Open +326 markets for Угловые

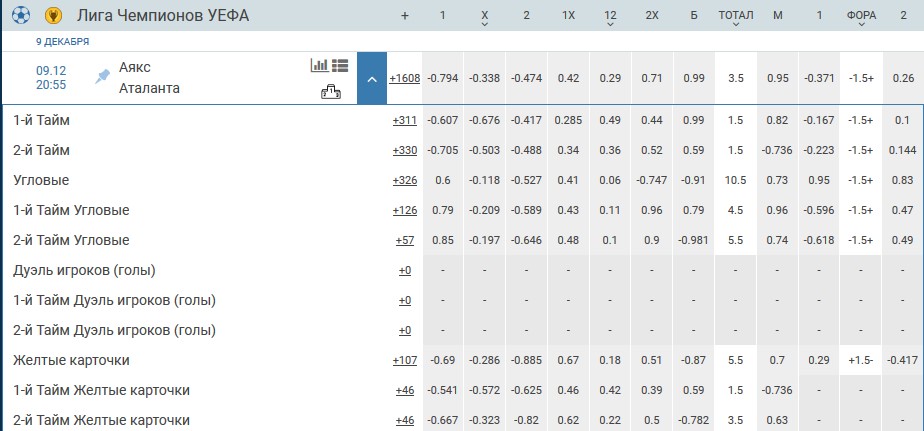pos(404,181)
